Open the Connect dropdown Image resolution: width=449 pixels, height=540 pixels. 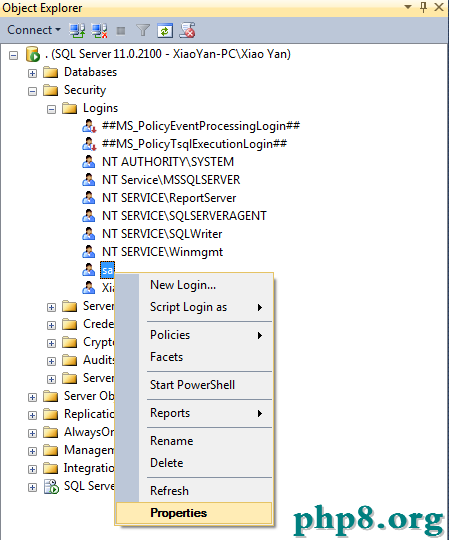(x=34, y=30)
